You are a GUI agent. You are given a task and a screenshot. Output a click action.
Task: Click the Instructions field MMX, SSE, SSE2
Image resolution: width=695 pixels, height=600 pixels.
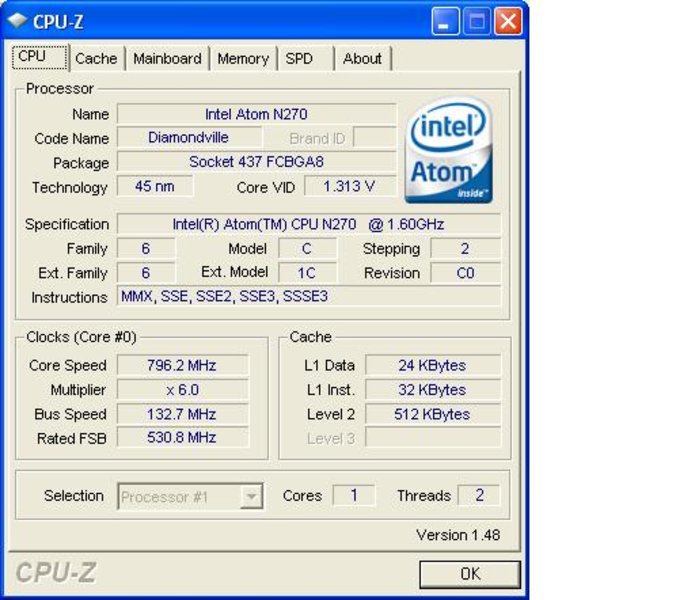308,296
